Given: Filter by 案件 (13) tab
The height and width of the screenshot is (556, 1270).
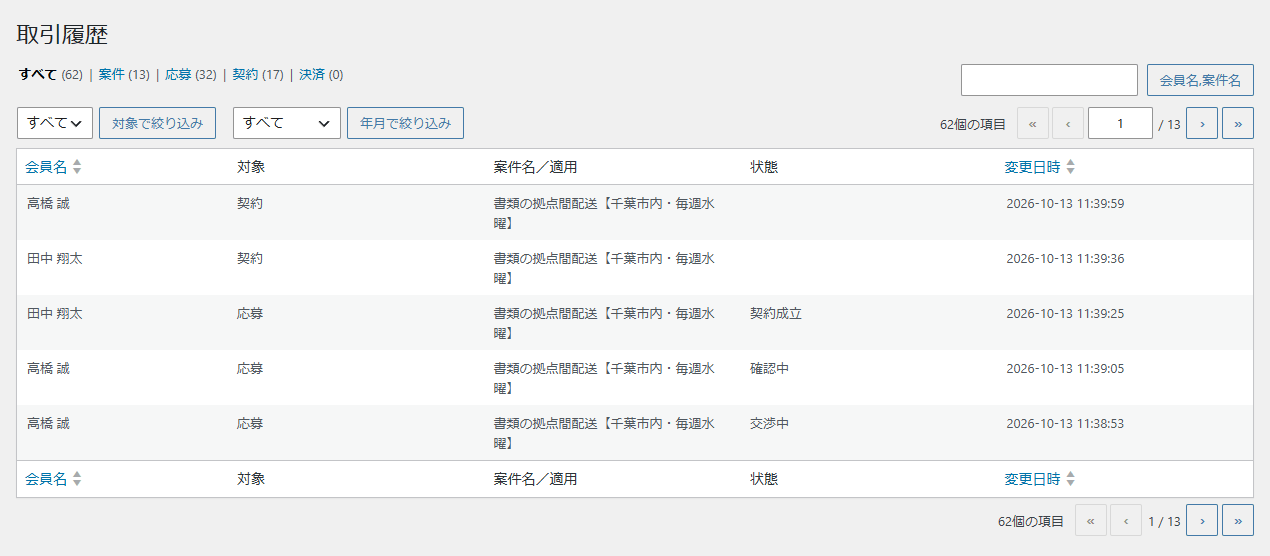Looking at the screenshot, I should click(x=124, y=75).
